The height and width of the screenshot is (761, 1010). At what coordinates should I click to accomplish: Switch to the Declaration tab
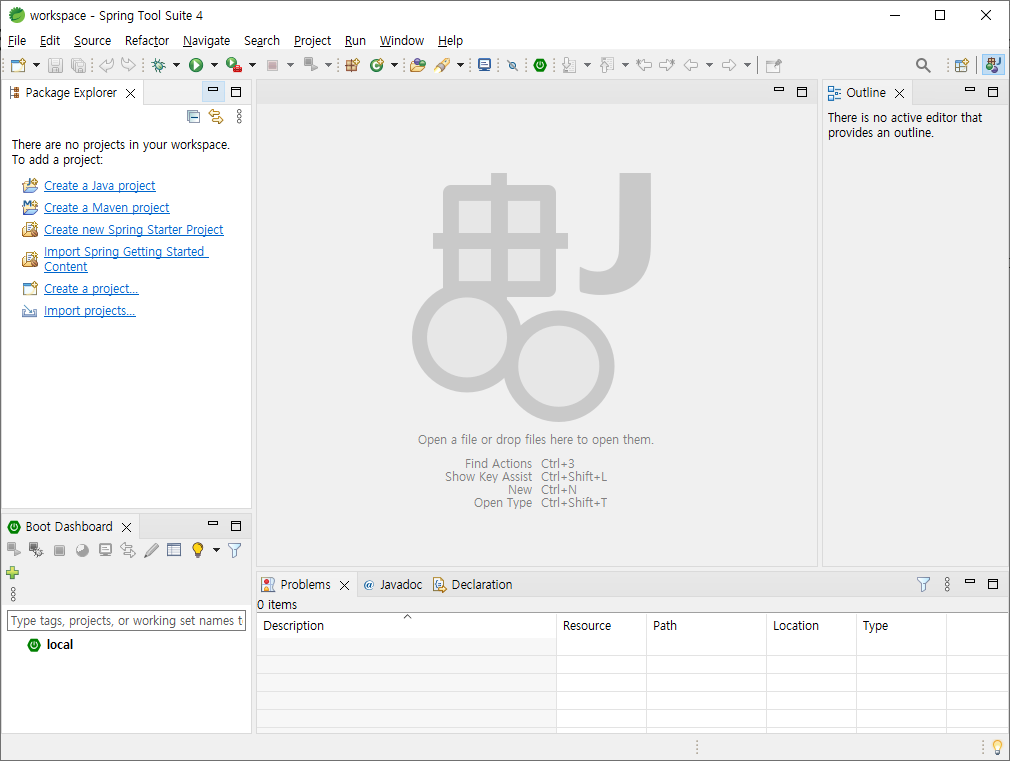pos(472,584)
